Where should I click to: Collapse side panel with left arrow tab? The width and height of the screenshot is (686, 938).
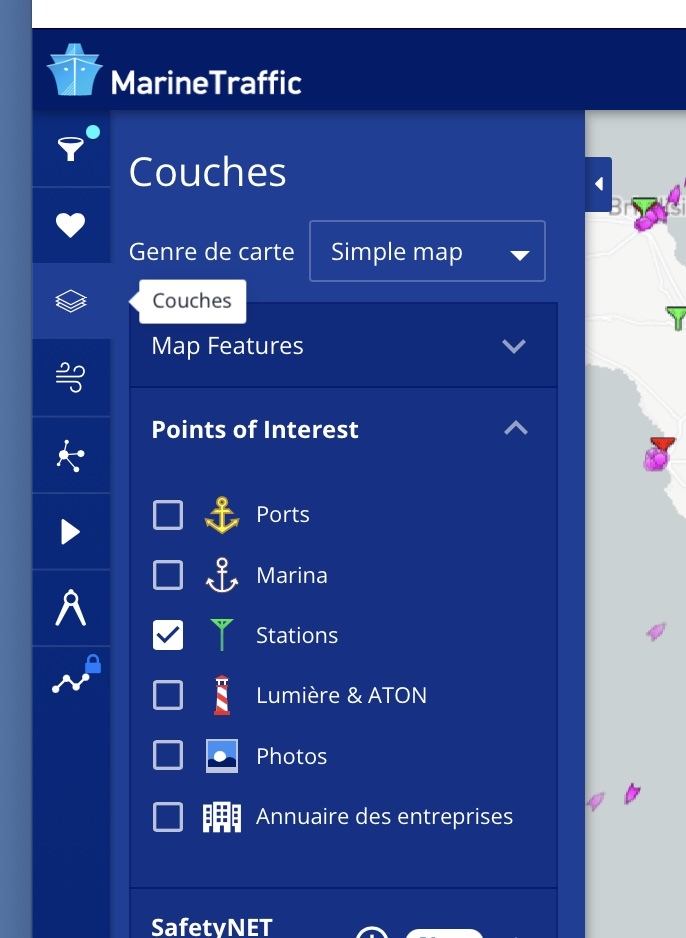pos(599,184)
